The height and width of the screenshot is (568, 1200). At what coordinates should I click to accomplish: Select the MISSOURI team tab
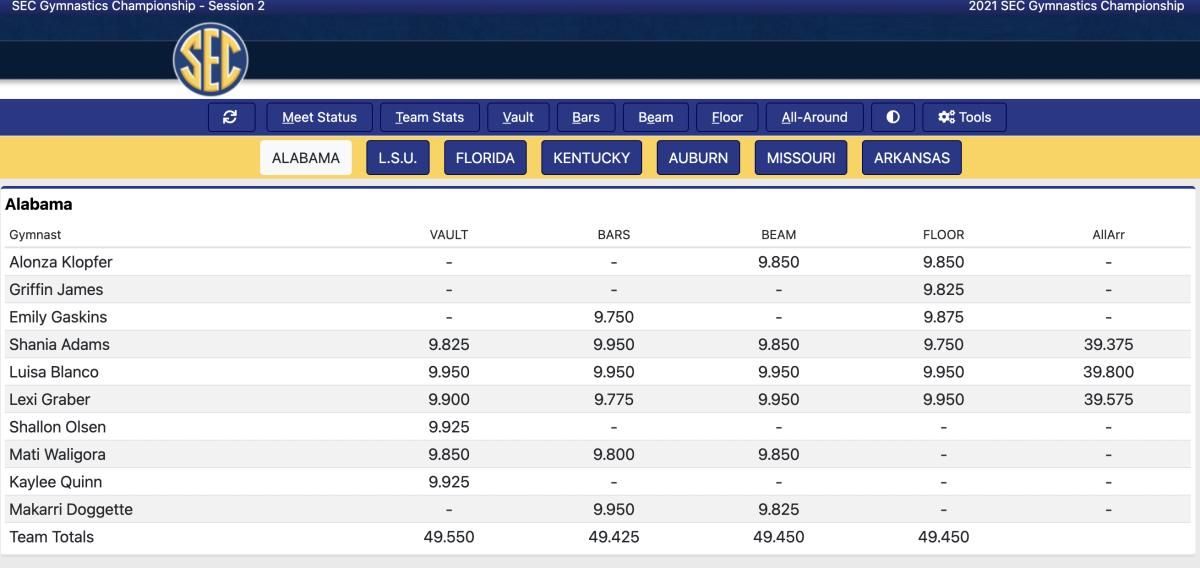point(801,157)
